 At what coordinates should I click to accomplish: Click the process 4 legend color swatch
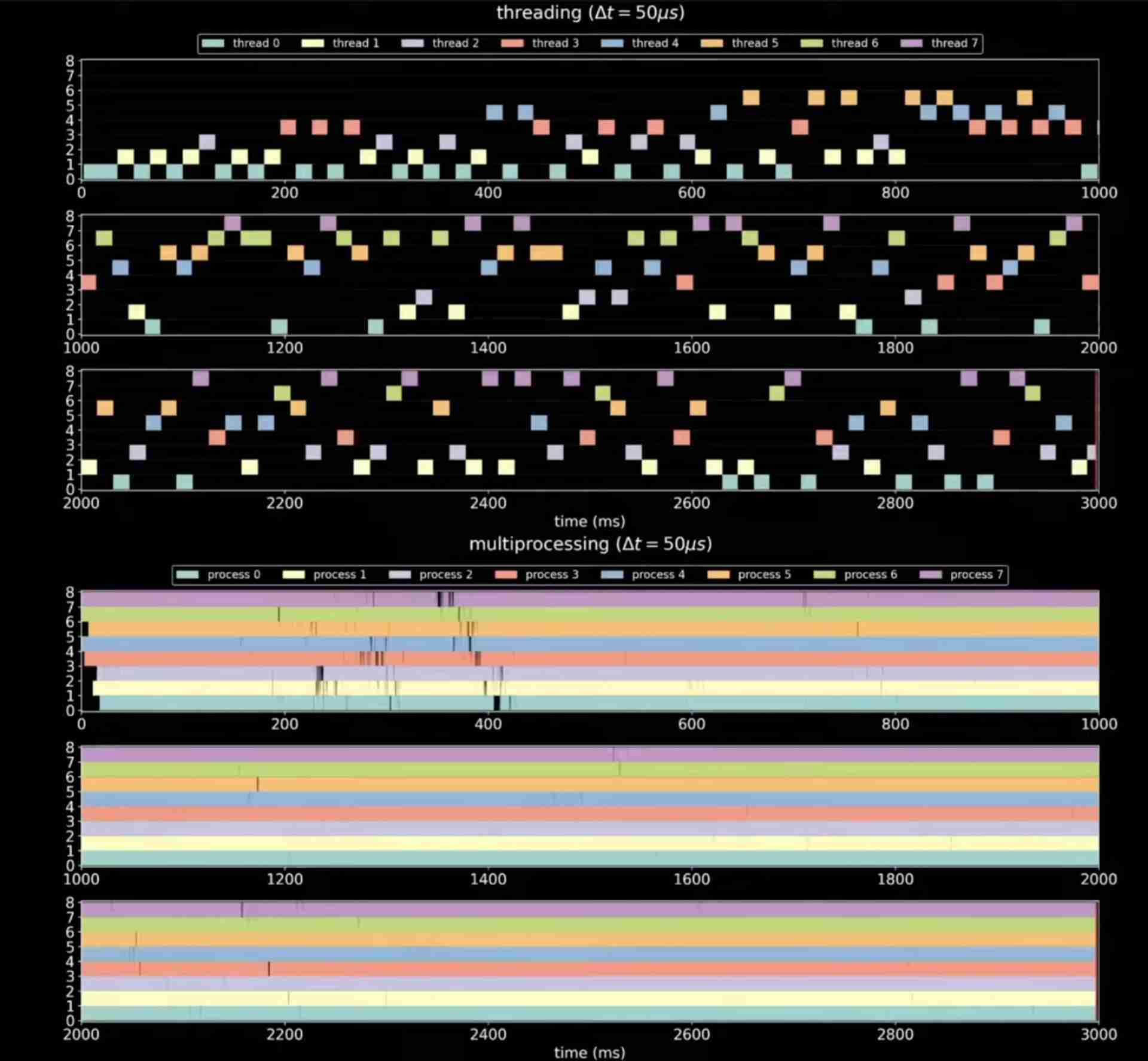click(612, 575)
